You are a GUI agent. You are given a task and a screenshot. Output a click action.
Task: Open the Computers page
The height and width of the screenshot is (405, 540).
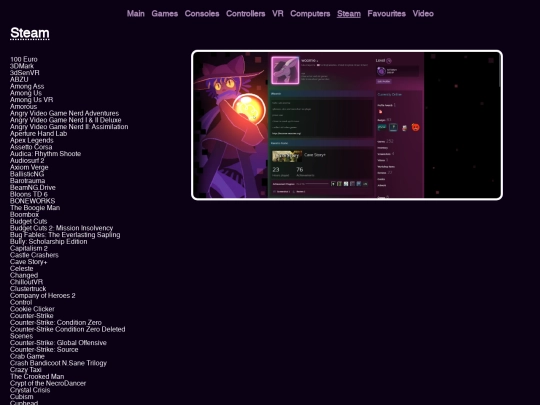[x=310, y=14]
